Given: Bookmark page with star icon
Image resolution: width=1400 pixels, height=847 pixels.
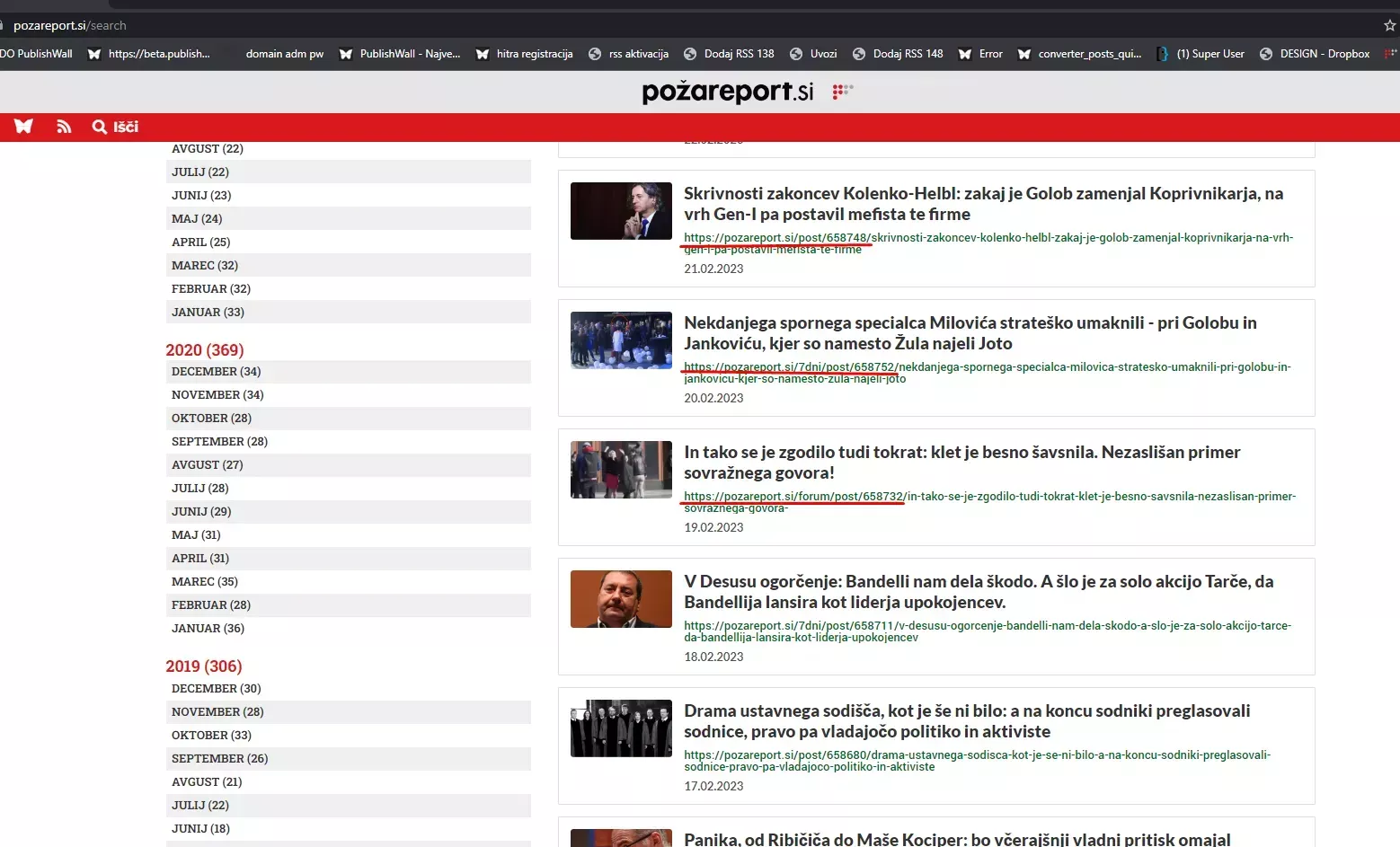Looking at the screenshot, I should click(1389, 25).
